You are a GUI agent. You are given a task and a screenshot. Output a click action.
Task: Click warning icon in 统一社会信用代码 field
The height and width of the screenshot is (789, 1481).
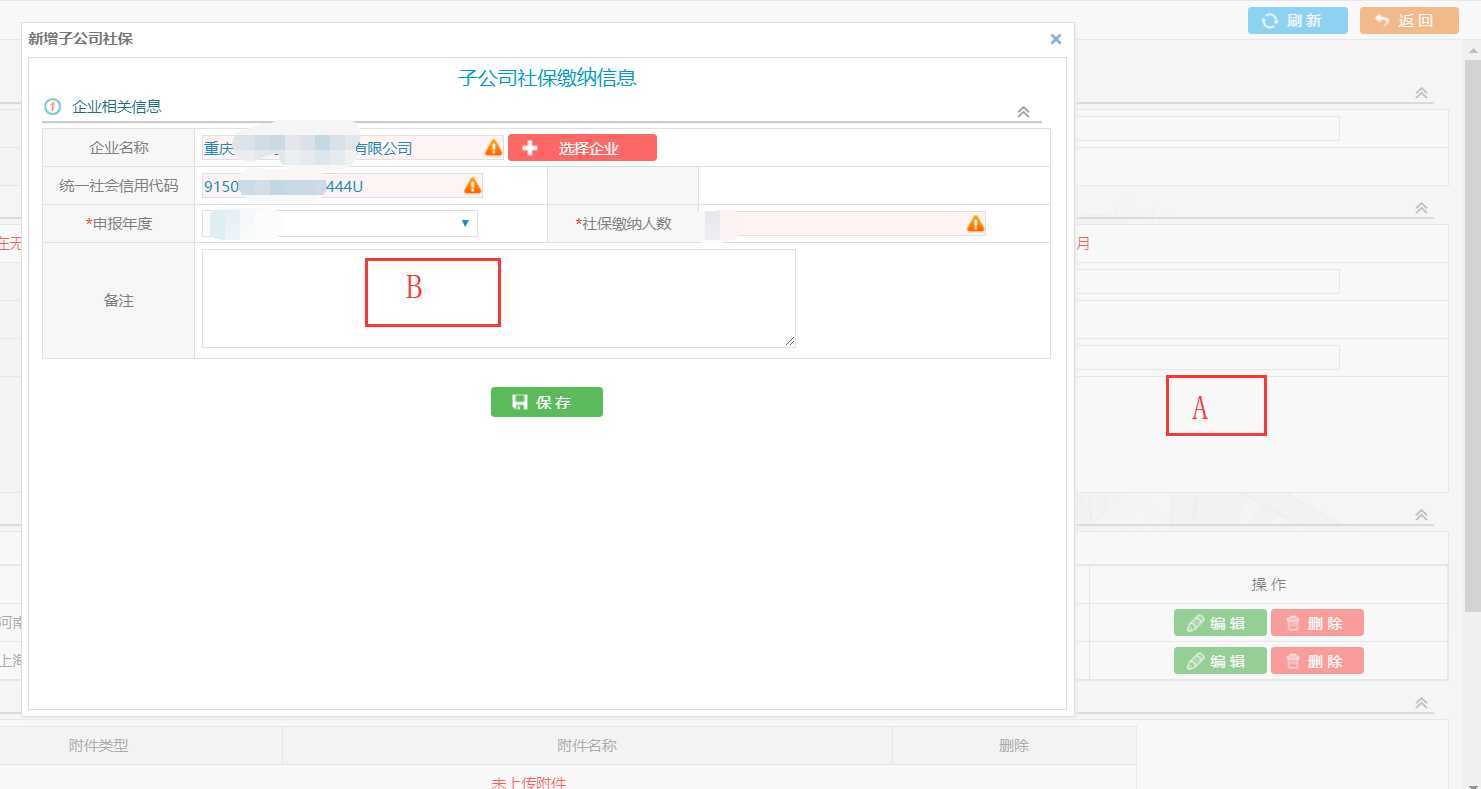pos(472,186)
